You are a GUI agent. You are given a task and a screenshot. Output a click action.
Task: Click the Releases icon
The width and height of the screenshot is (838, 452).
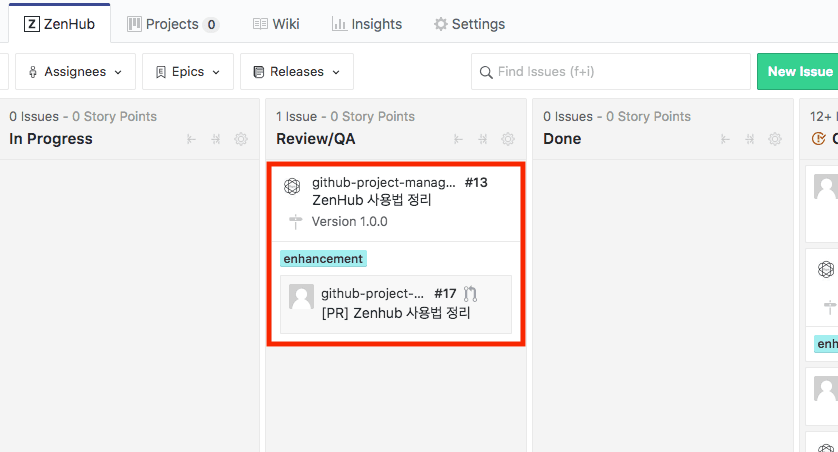click(259, 72)
